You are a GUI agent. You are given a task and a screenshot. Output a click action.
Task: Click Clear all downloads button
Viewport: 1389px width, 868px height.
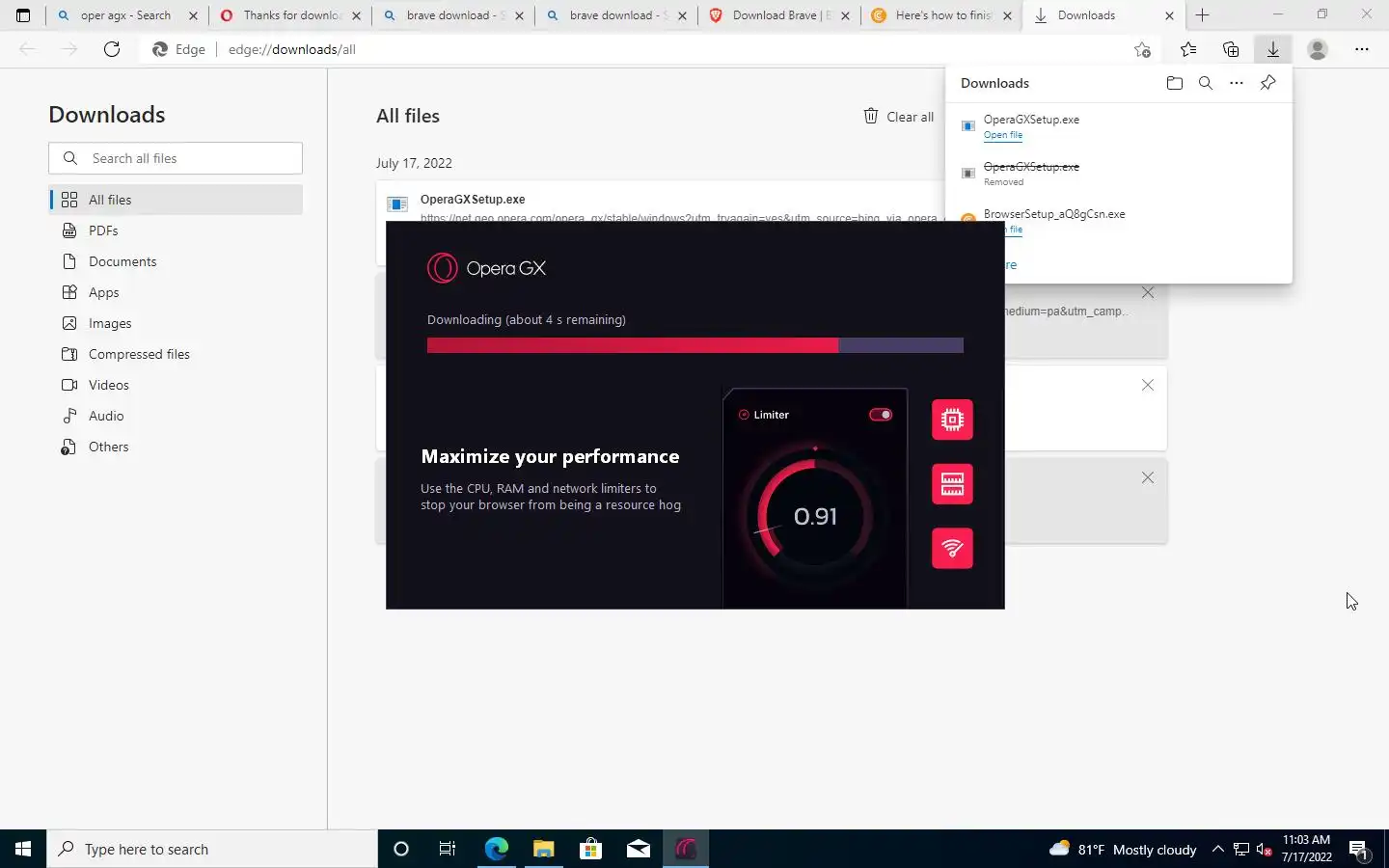[898, 117]
